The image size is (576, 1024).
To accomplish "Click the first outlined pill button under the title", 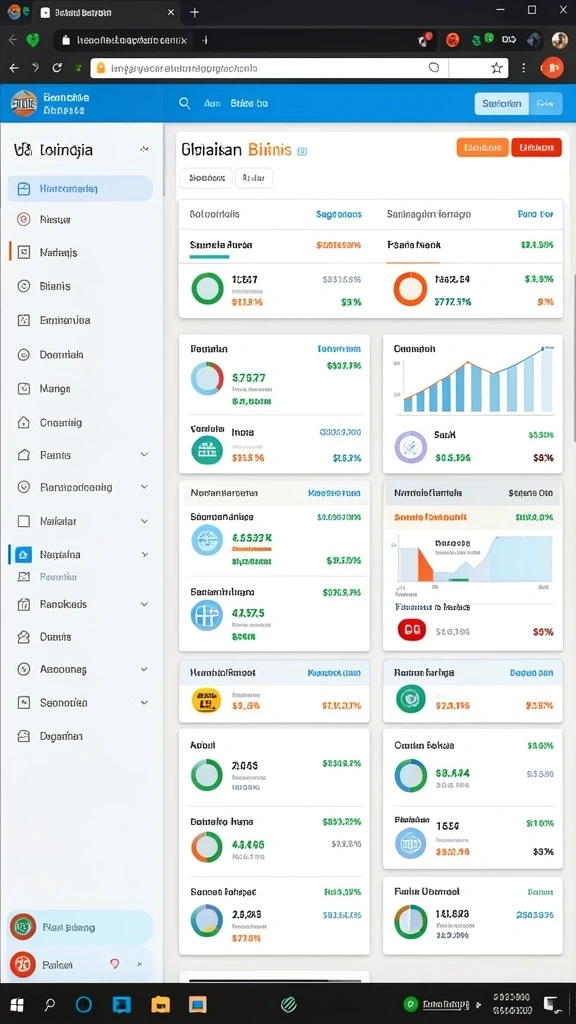I will click(206, 178).
